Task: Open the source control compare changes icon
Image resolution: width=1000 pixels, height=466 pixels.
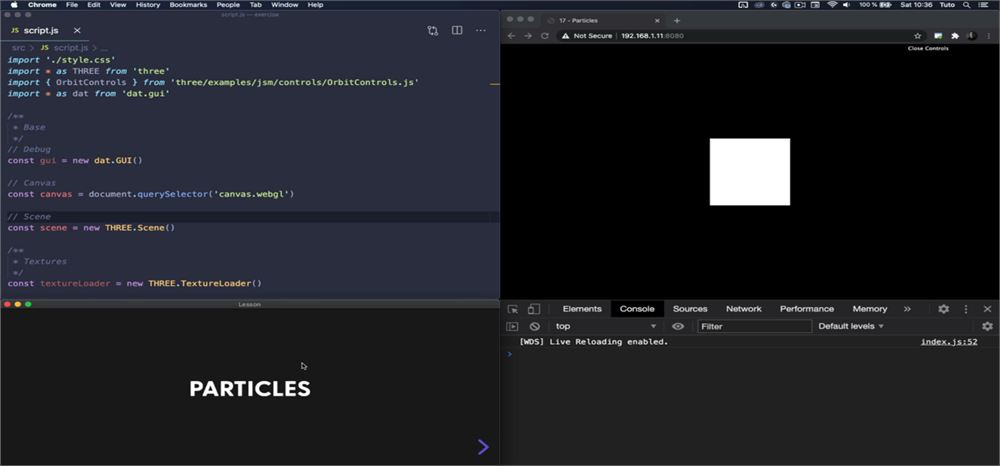Action: 433,31
